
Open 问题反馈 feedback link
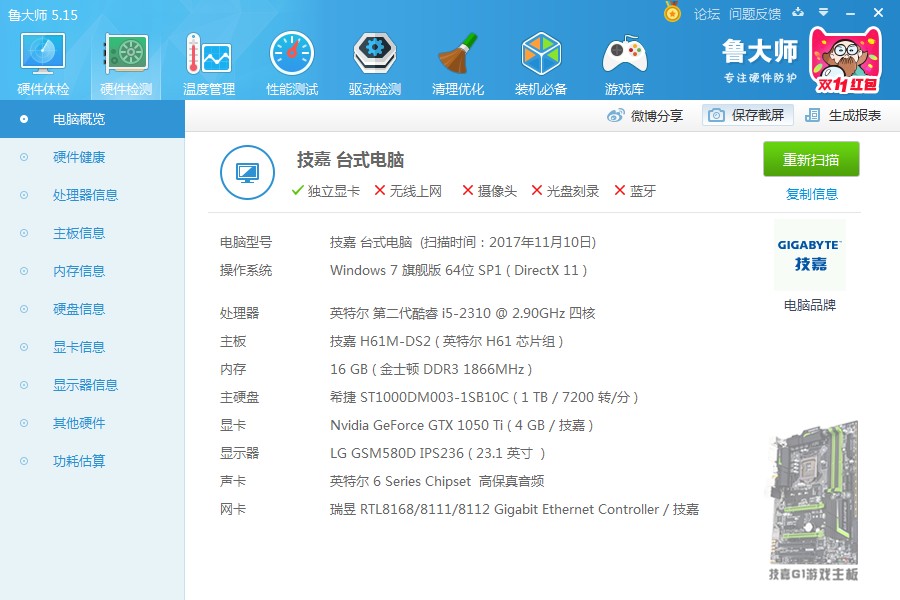click(755, 14)
